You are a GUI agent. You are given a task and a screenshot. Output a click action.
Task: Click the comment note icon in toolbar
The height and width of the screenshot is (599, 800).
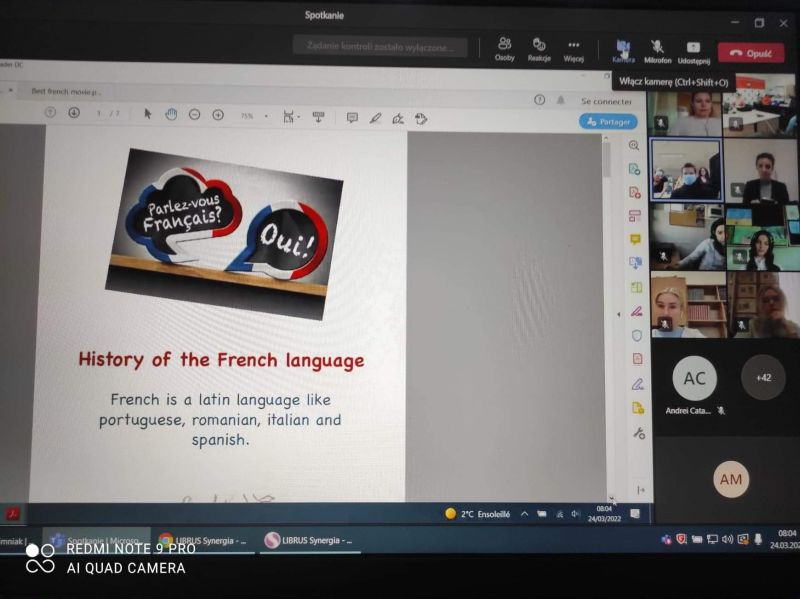[352, 118]
